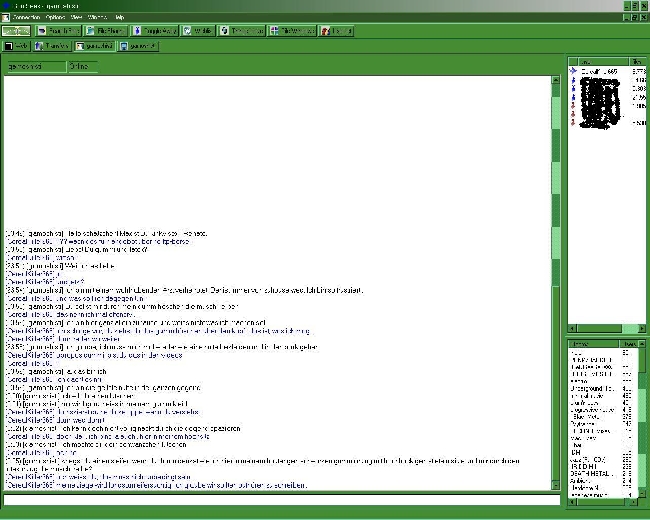Open the View menu

(76, 17)
